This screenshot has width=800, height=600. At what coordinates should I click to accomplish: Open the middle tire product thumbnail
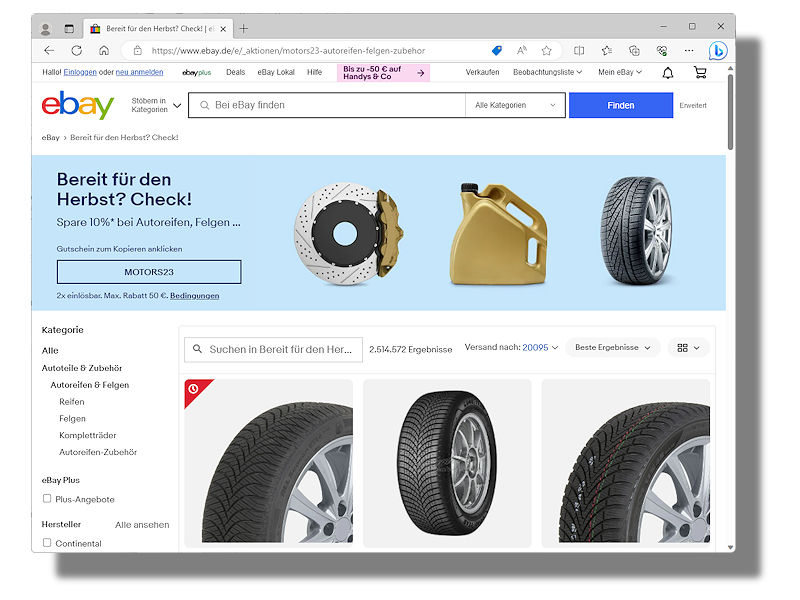click(x=447, y=463)
